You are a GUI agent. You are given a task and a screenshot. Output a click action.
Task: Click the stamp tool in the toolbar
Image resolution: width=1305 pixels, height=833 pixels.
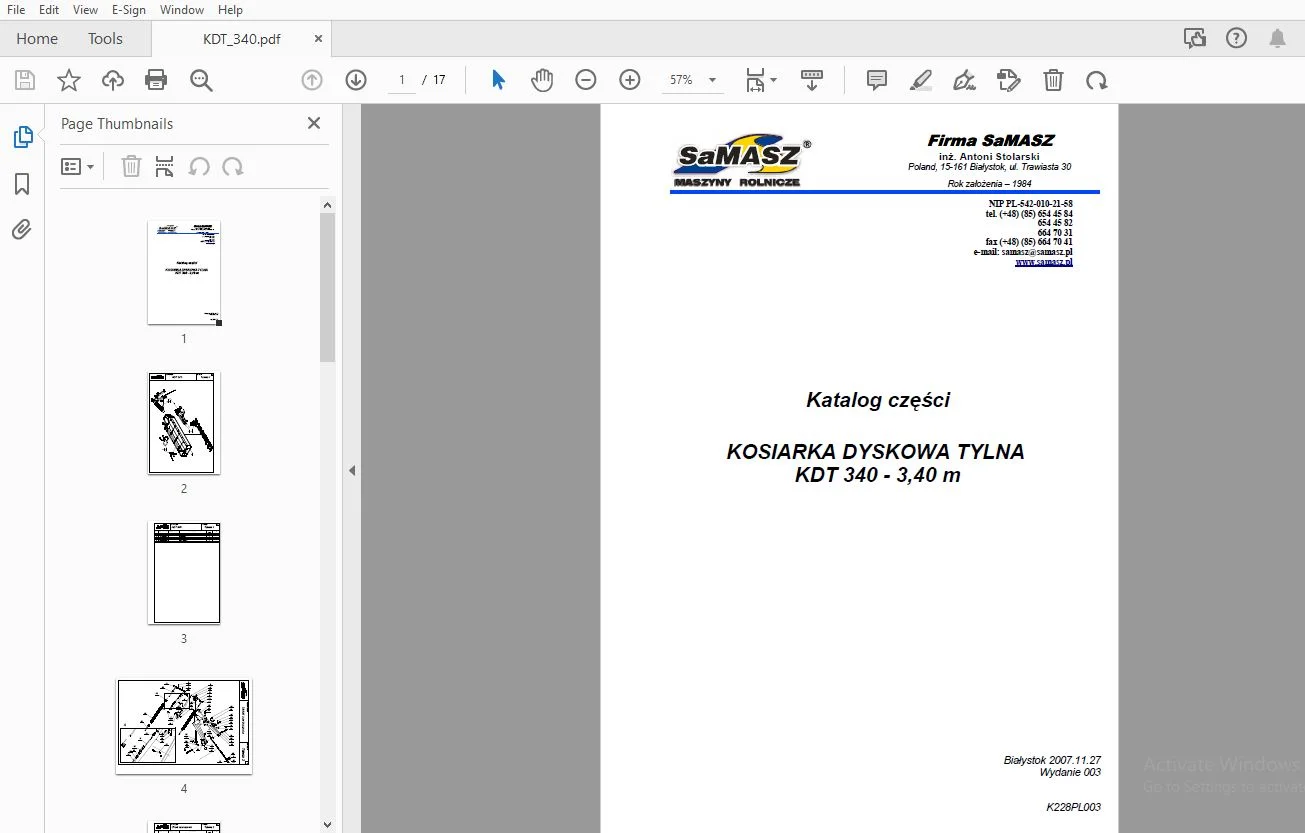[1009, 80]
